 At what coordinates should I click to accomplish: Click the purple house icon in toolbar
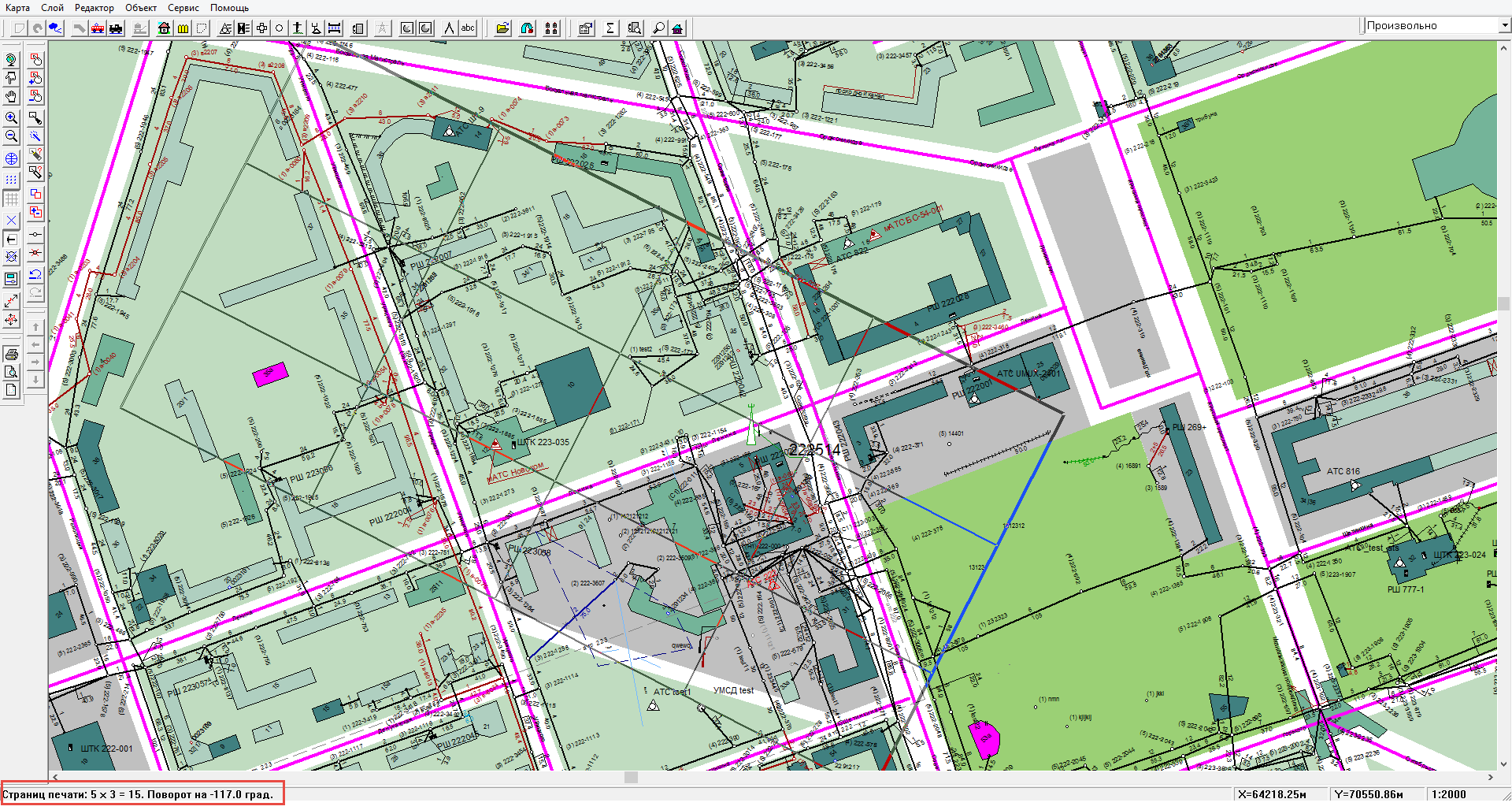[676, 28]
